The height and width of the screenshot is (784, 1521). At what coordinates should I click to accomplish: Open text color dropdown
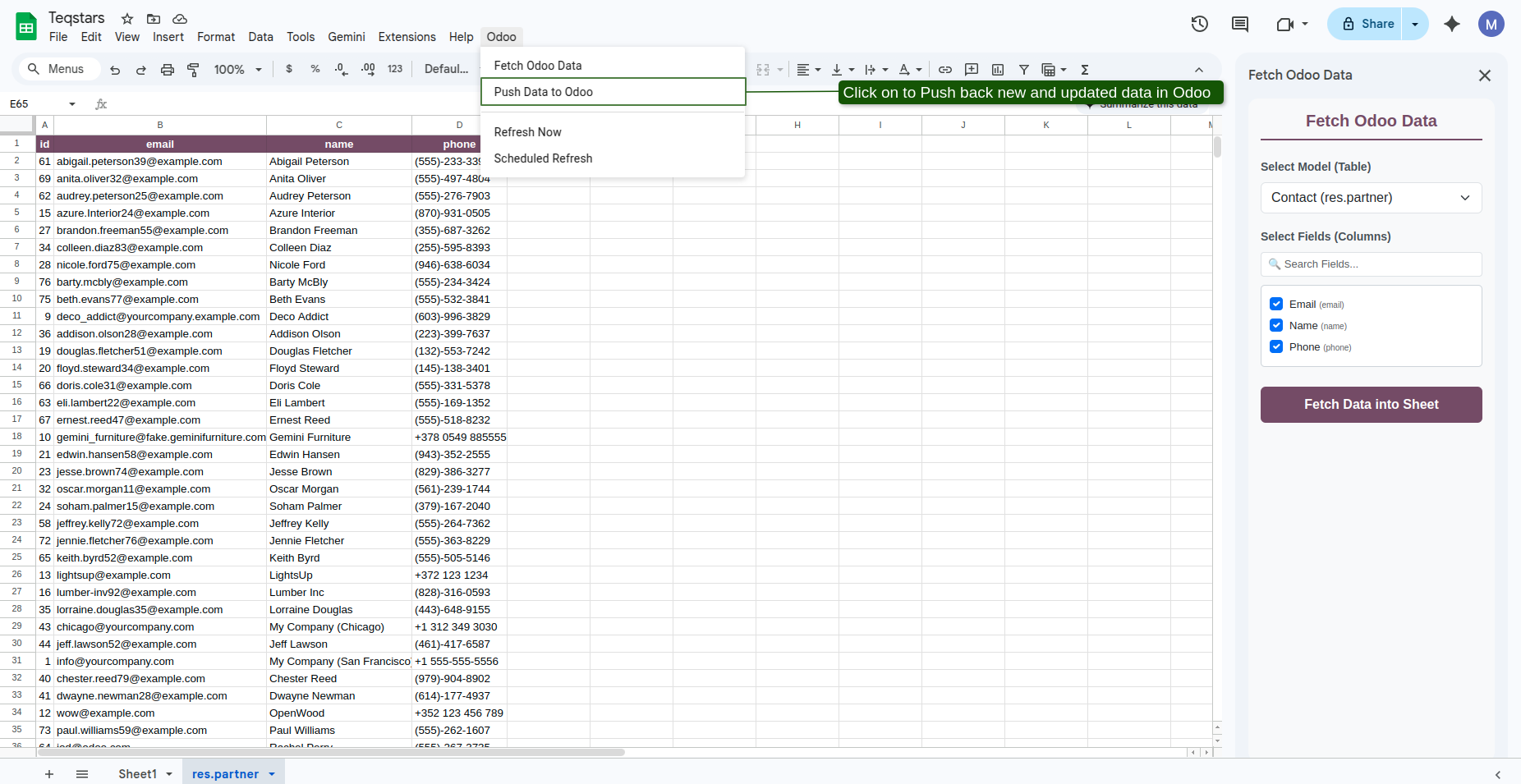point(911,70)
